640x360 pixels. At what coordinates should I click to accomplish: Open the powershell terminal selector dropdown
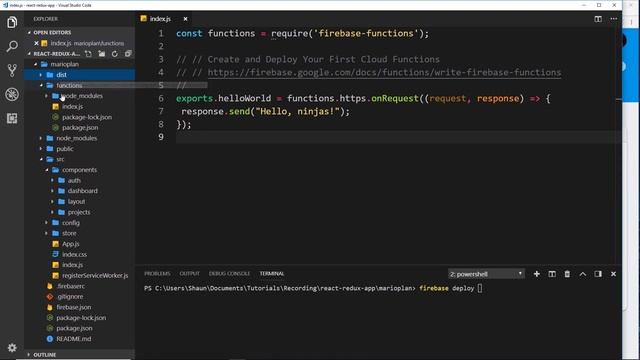(486, 274)
